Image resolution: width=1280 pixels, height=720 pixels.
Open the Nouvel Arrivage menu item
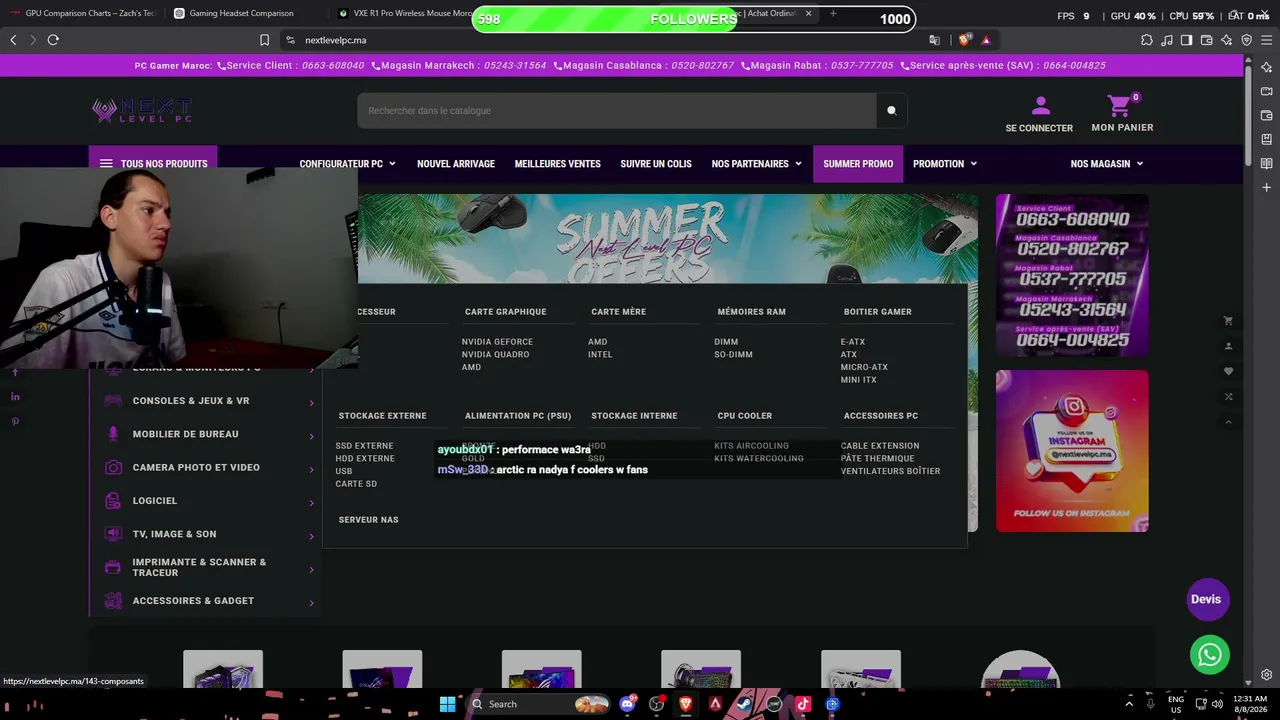456,164
